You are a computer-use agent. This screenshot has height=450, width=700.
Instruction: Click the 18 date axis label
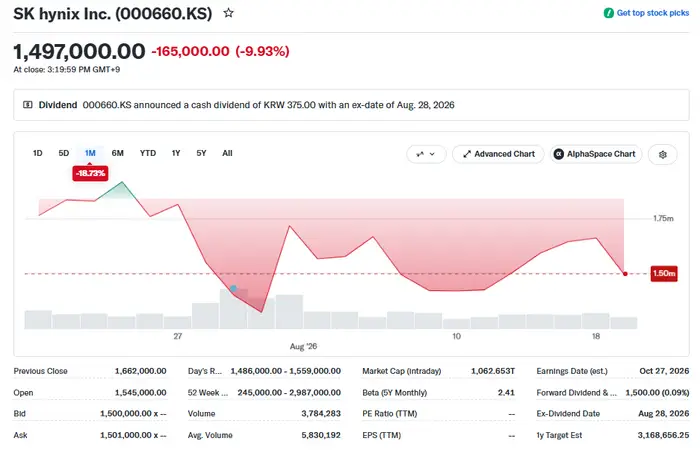596,336
